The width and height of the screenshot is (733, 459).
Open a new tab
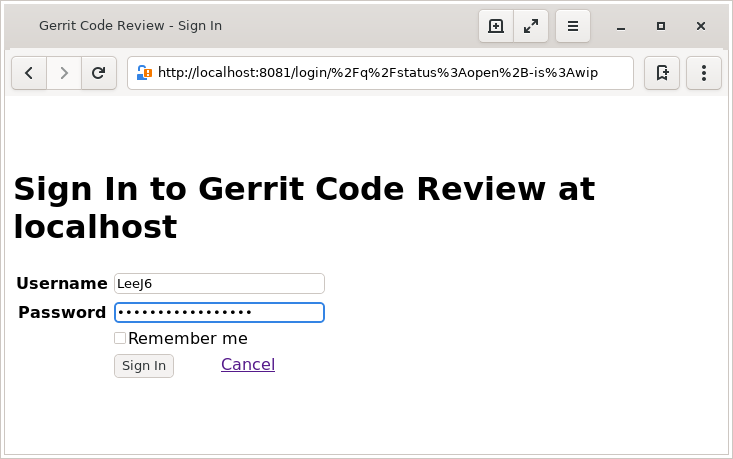pyautogui.click(x=496, y=26)
